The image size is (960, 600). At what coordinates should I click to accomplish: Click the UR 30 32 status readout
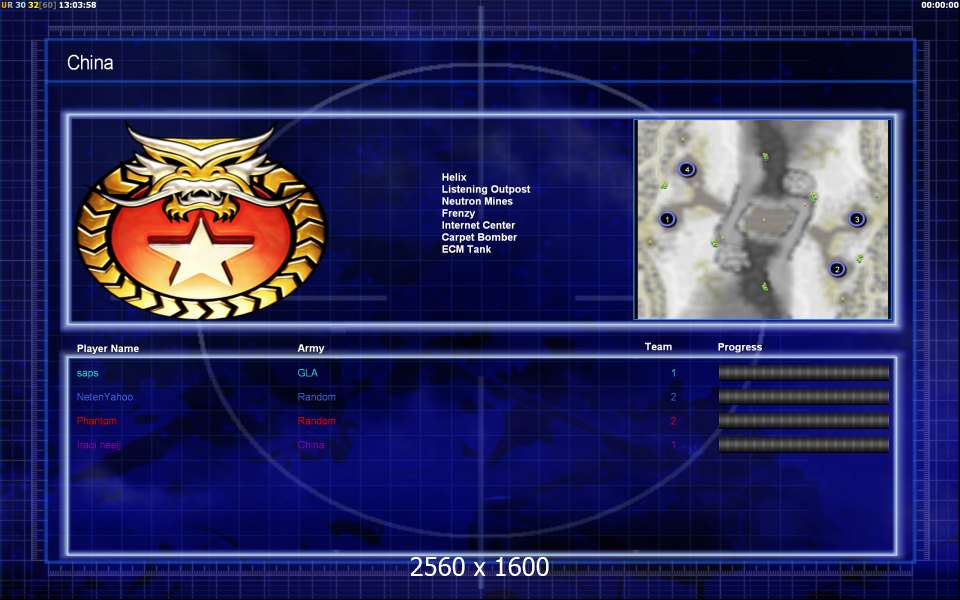[28, 5]
